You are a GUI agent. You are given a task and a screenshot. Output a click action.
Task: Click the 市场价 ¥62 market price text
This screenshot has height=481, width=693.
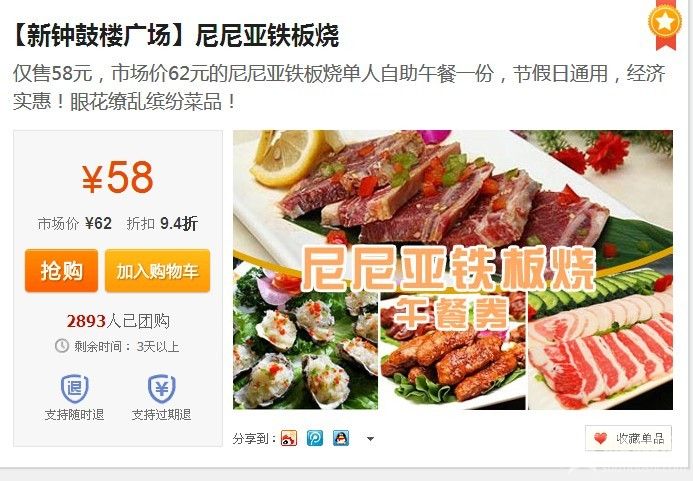point(75,224)
